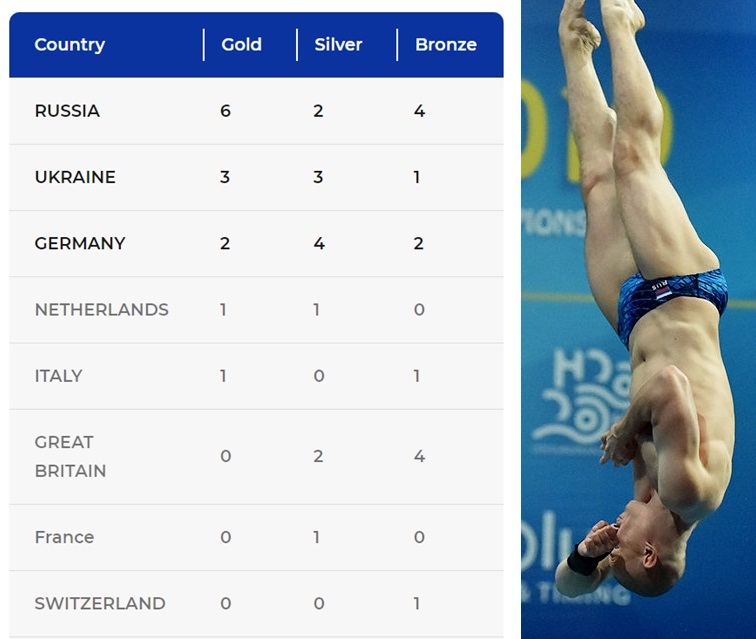Click Ukraine's bronze medal count 1
Screen dimensions: 756x639
(417, 177)
